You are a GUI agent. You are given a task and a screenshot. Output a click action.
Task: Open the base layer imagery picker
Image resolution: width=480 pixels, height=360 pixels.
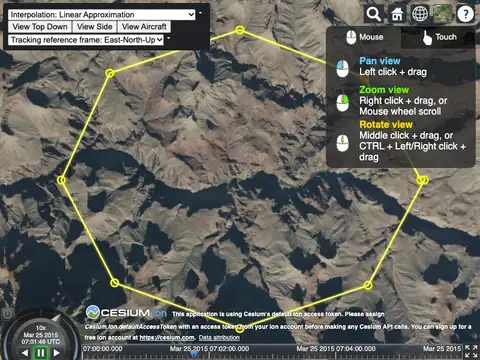point(443,14)
